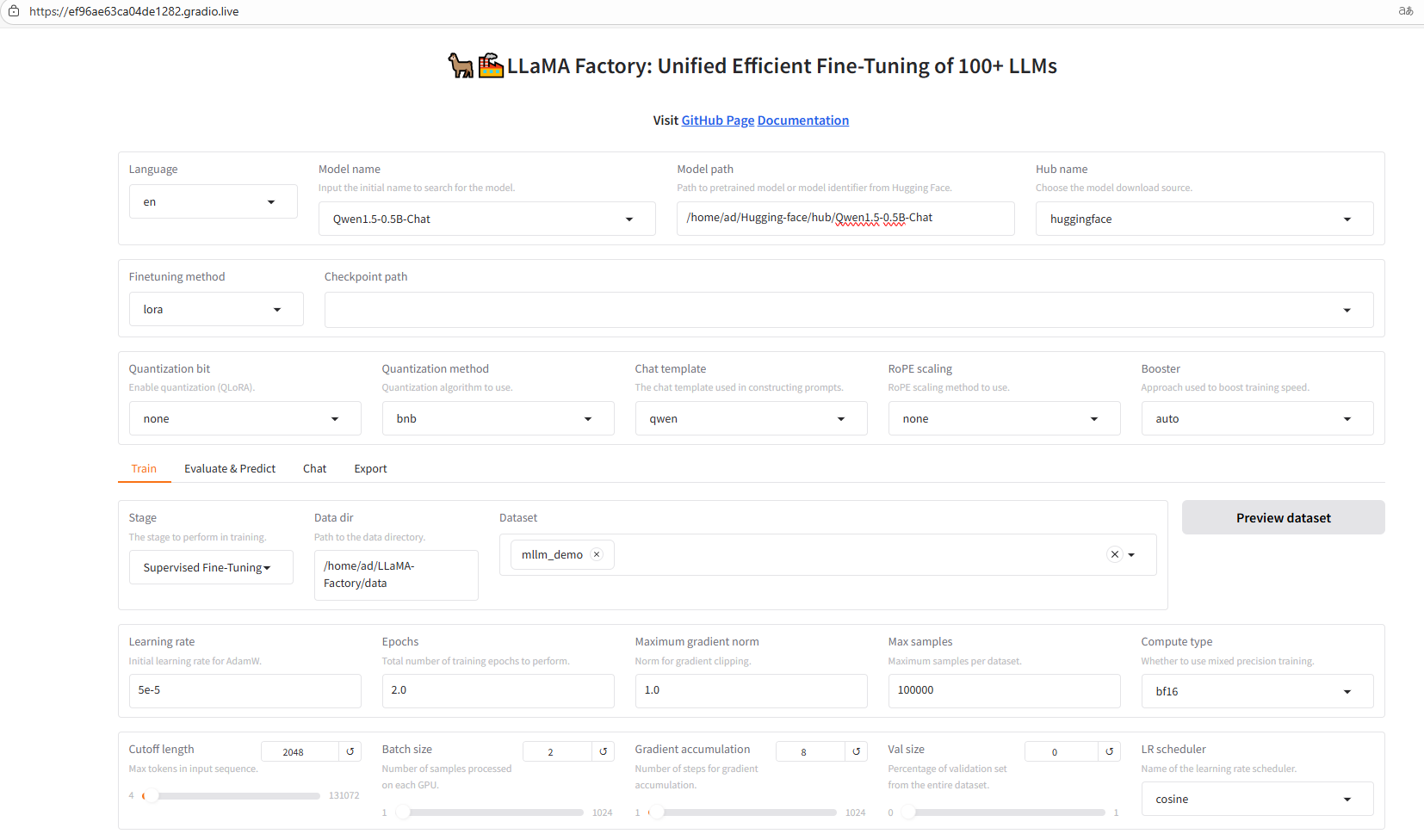The width and height of the screenshot is (1424, 840).
Task: Click the Batch size number box
Action: click(557, 751)
